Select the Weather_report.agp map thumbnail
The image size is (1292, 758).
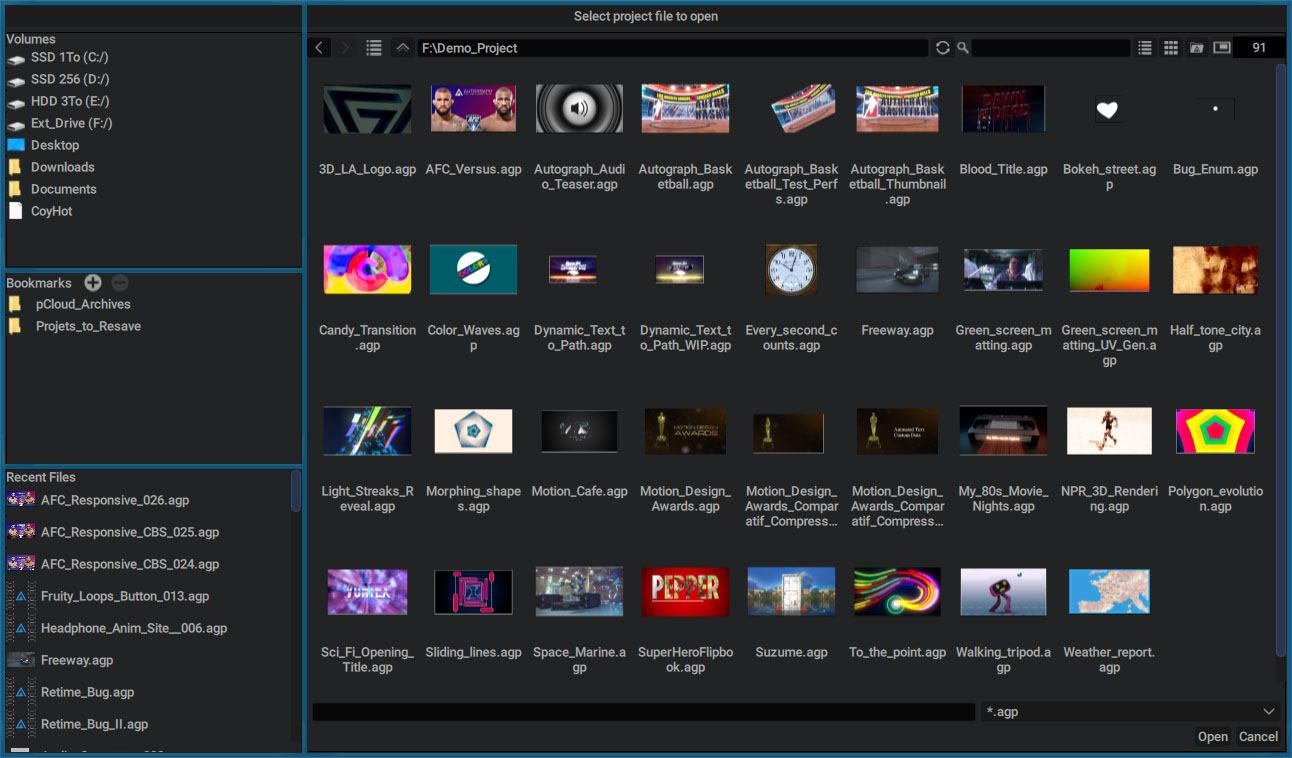[x=1109, y=592]
